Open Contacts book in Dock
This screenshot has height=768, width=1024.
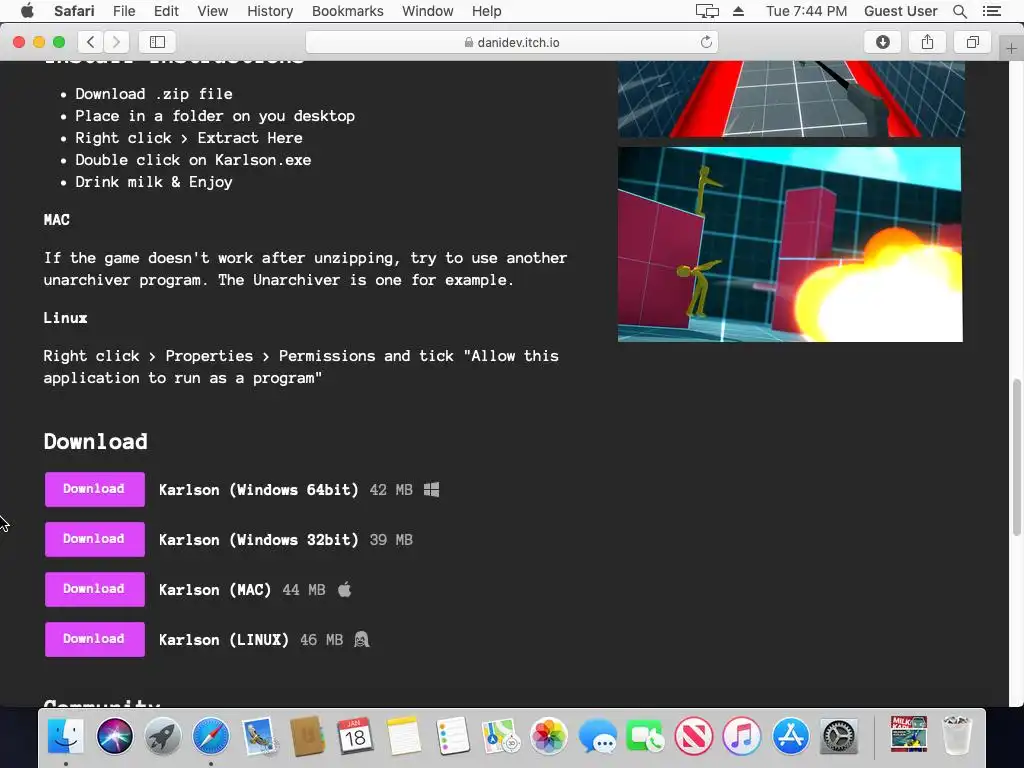[308, 736]
